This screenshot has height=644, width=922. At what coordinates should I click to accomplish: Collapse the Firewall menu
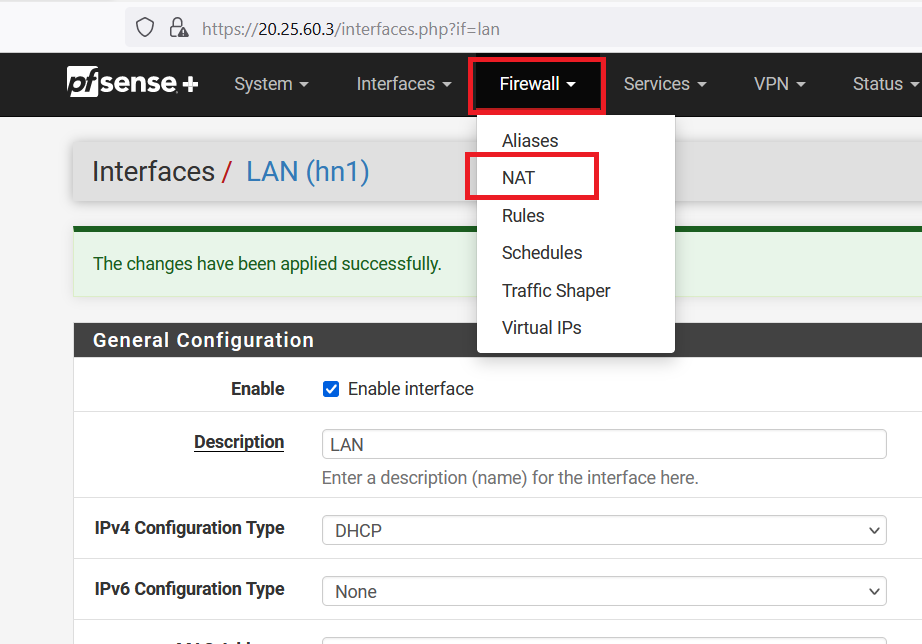(x=537, y=84)
